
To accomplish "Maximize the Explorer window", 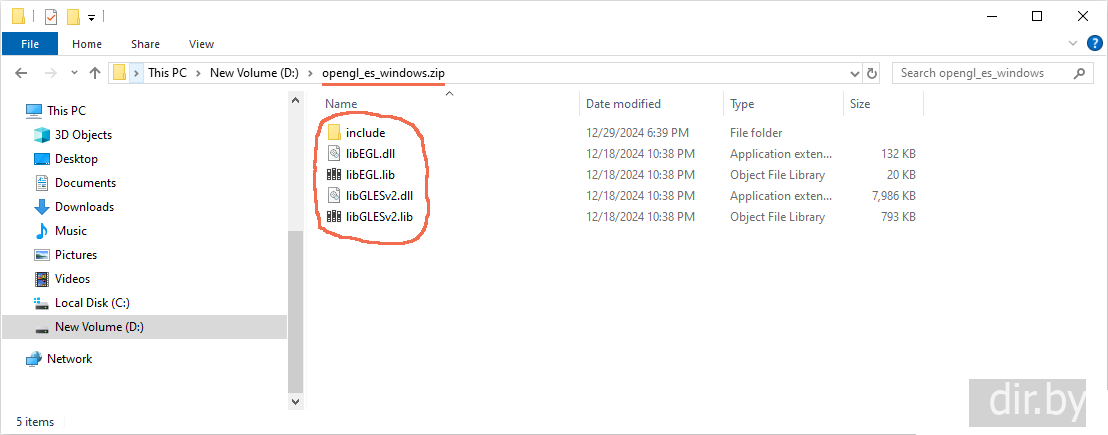I will (1037, 16).
